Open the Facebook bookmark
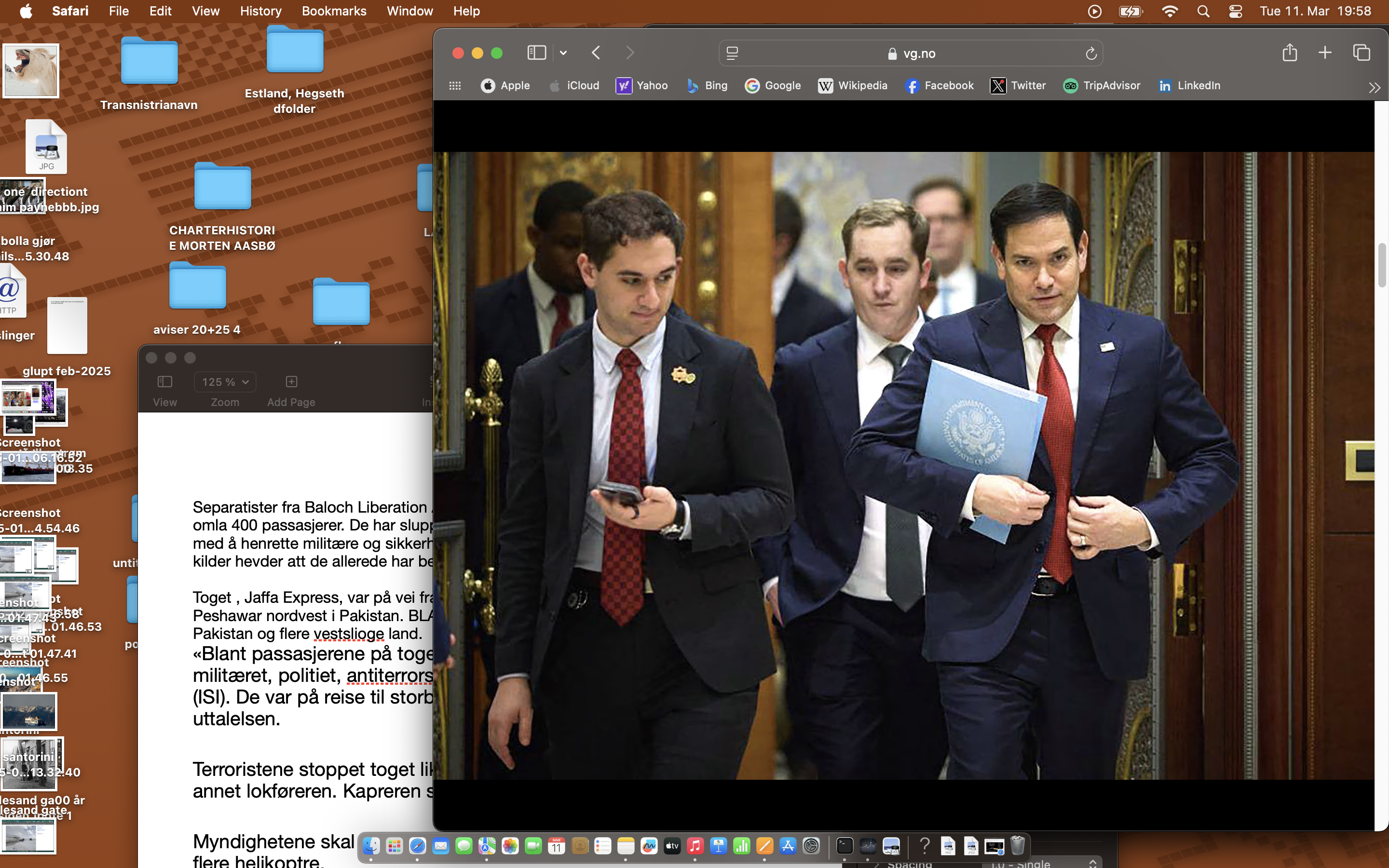 tap(939, 85)
